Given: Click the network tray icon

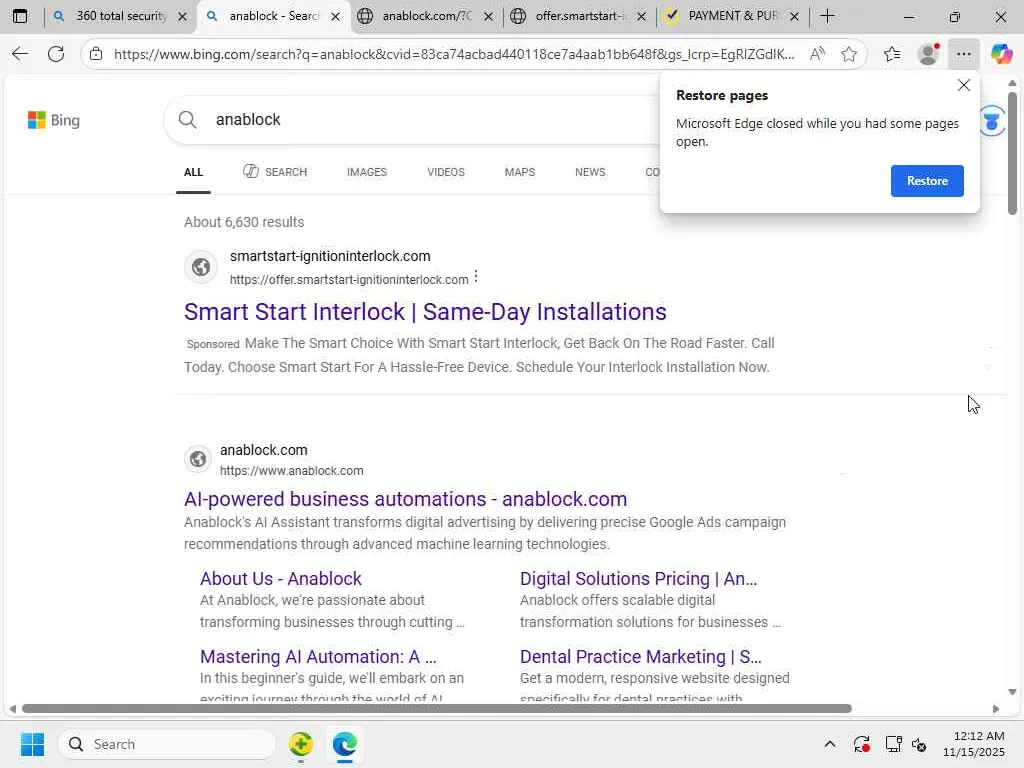Looking at the screenshot, I should click(893, 744).
